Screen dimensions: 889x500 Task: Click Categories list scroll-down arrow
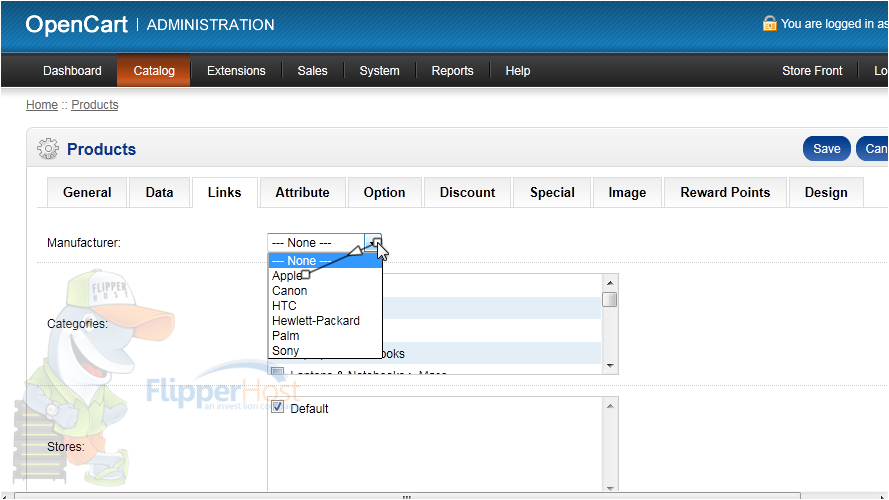[610, 366]
